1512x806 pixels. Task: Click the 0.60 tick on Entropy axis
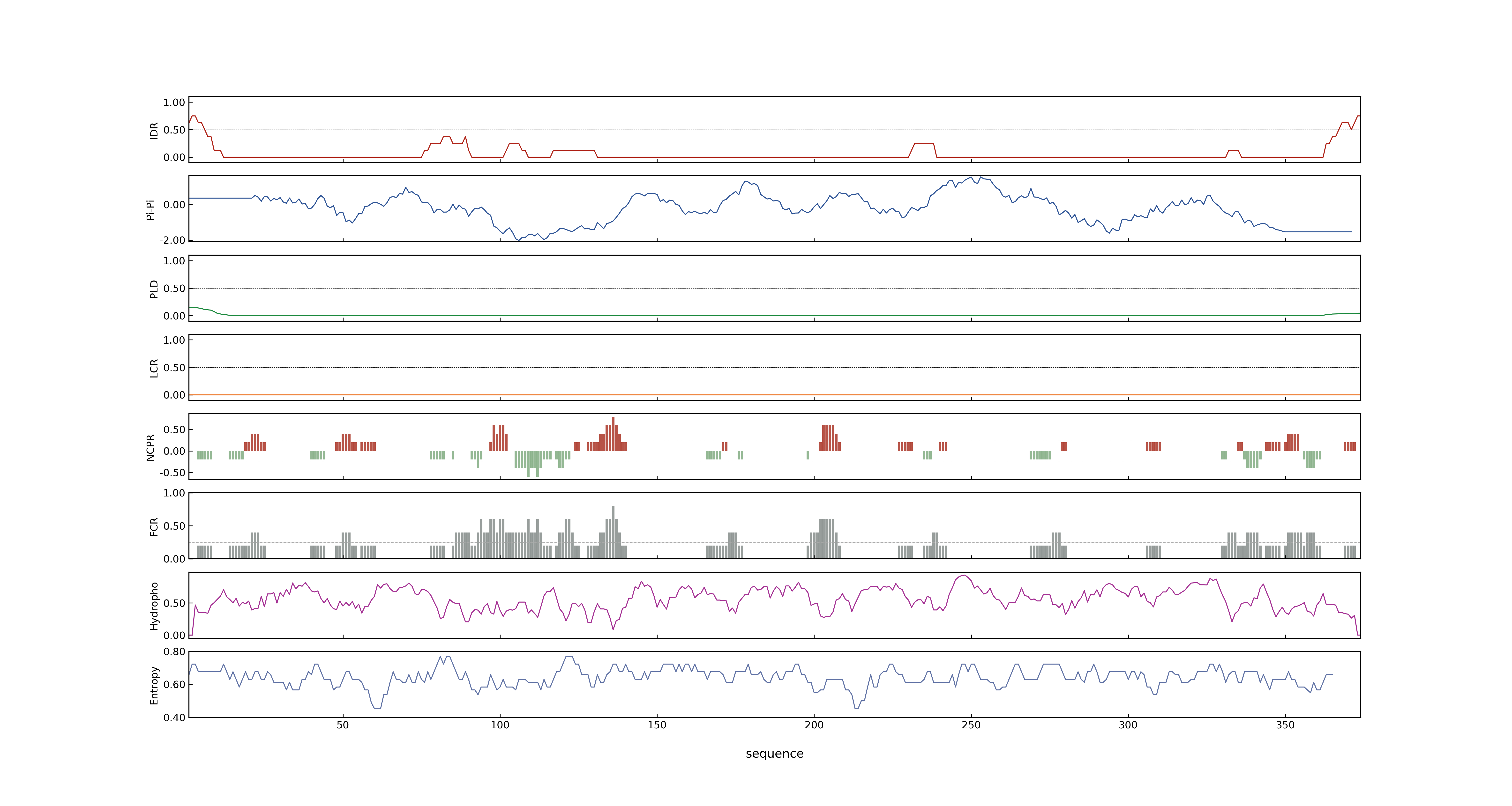click(174, 685)
